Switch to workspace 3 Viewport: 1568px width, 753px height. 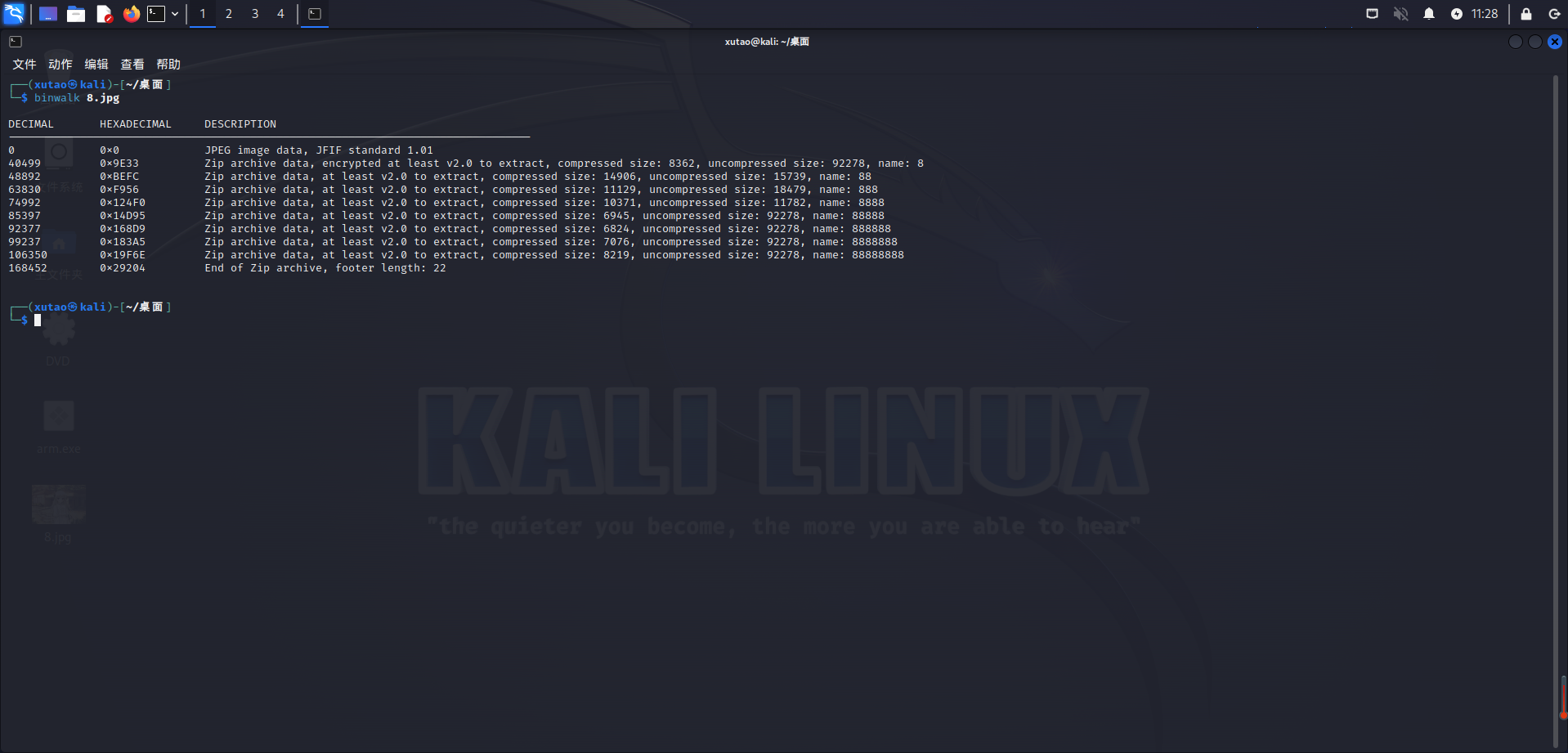tap(255, 14)
